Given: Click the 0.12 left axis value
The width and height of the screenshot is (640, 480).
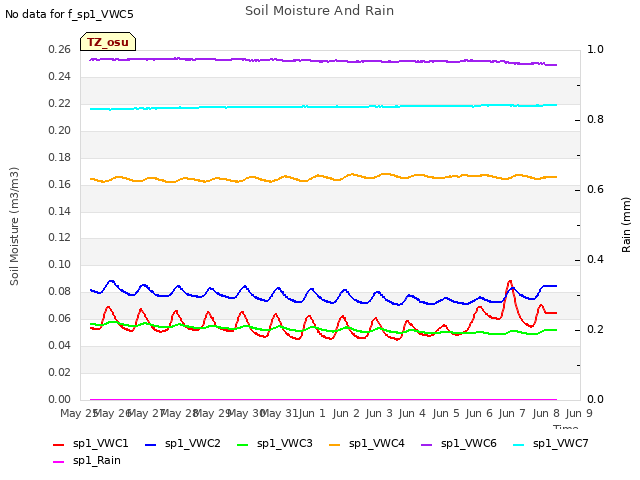Looking at the screenshot, I should 60,237.
